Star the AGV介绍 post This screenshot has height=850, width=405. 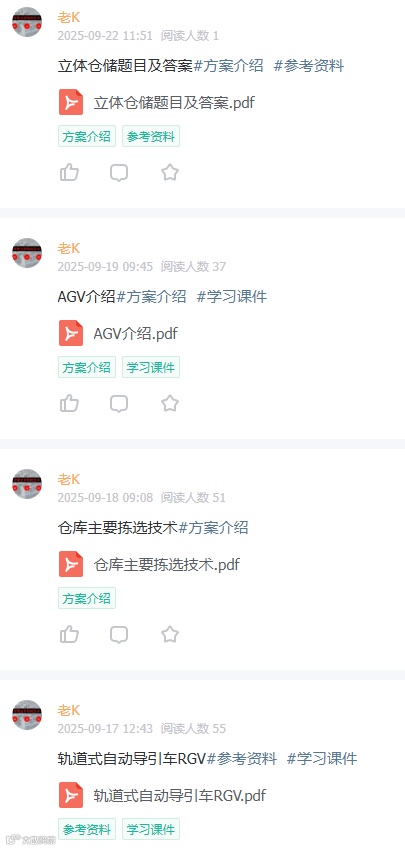coord(170,403)
